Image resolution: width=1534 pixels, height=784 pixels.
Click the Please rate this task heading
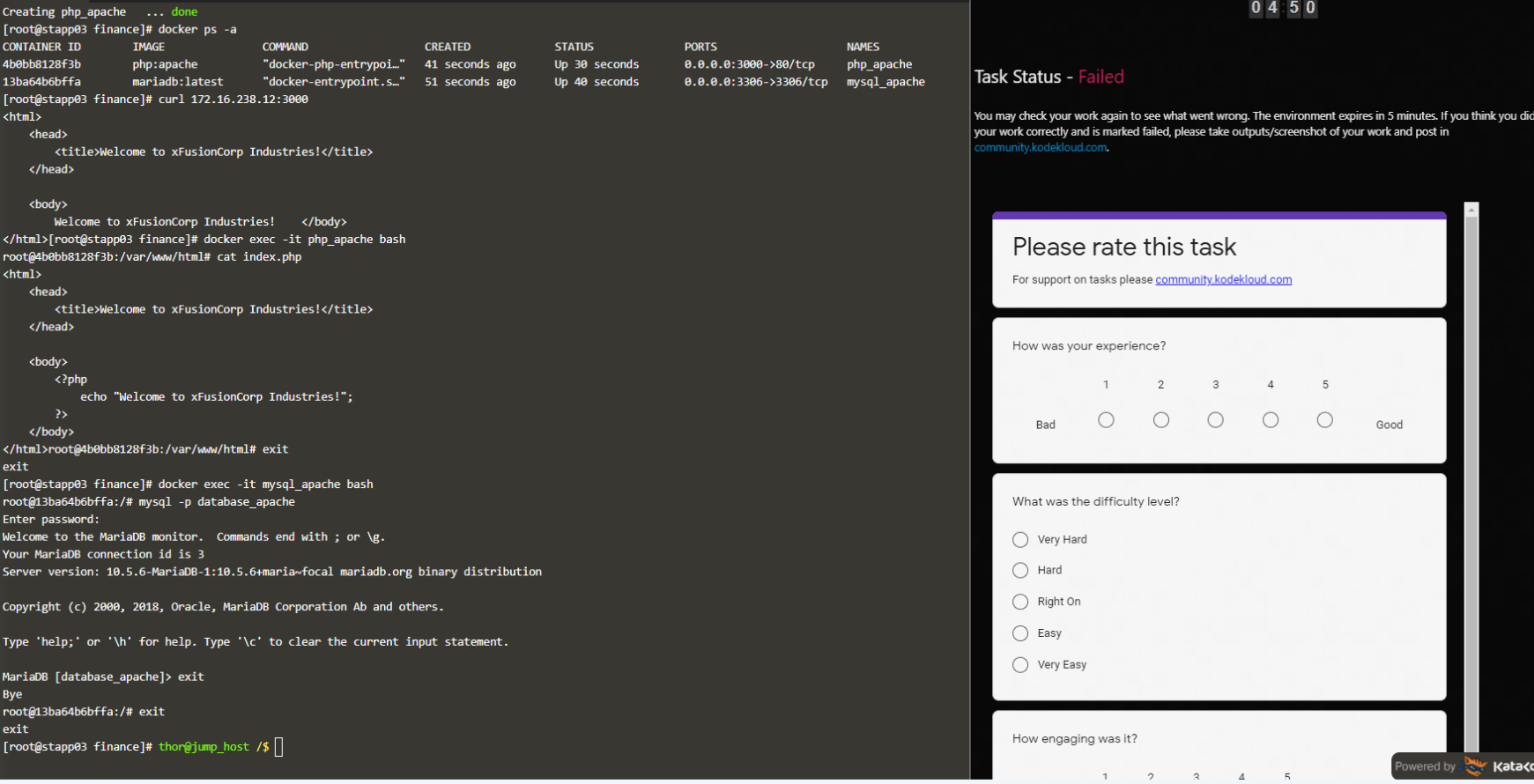[x=1124, y=247]
